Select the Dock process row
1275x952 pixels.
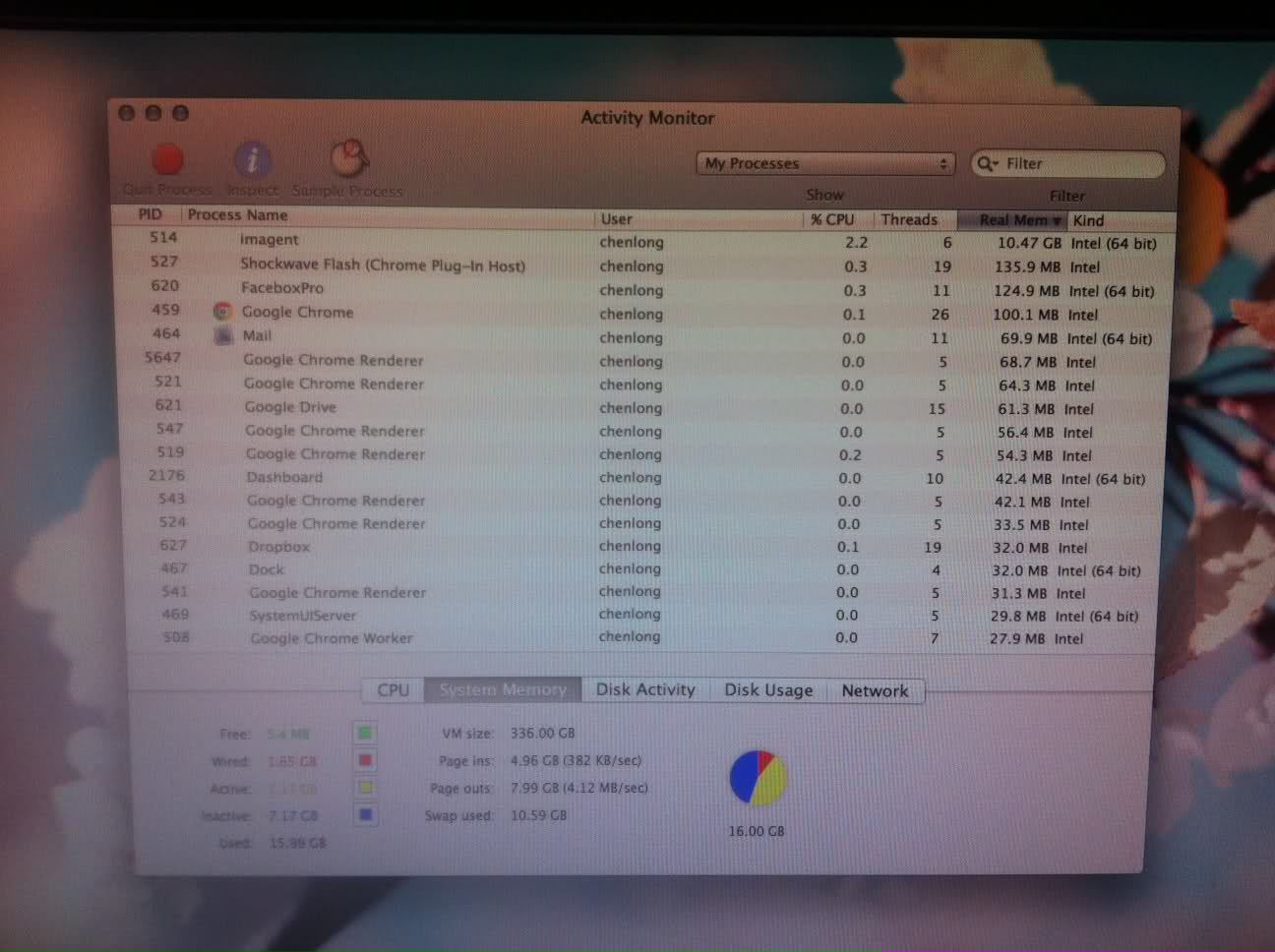pyautogui.click(x=643, y=569)
